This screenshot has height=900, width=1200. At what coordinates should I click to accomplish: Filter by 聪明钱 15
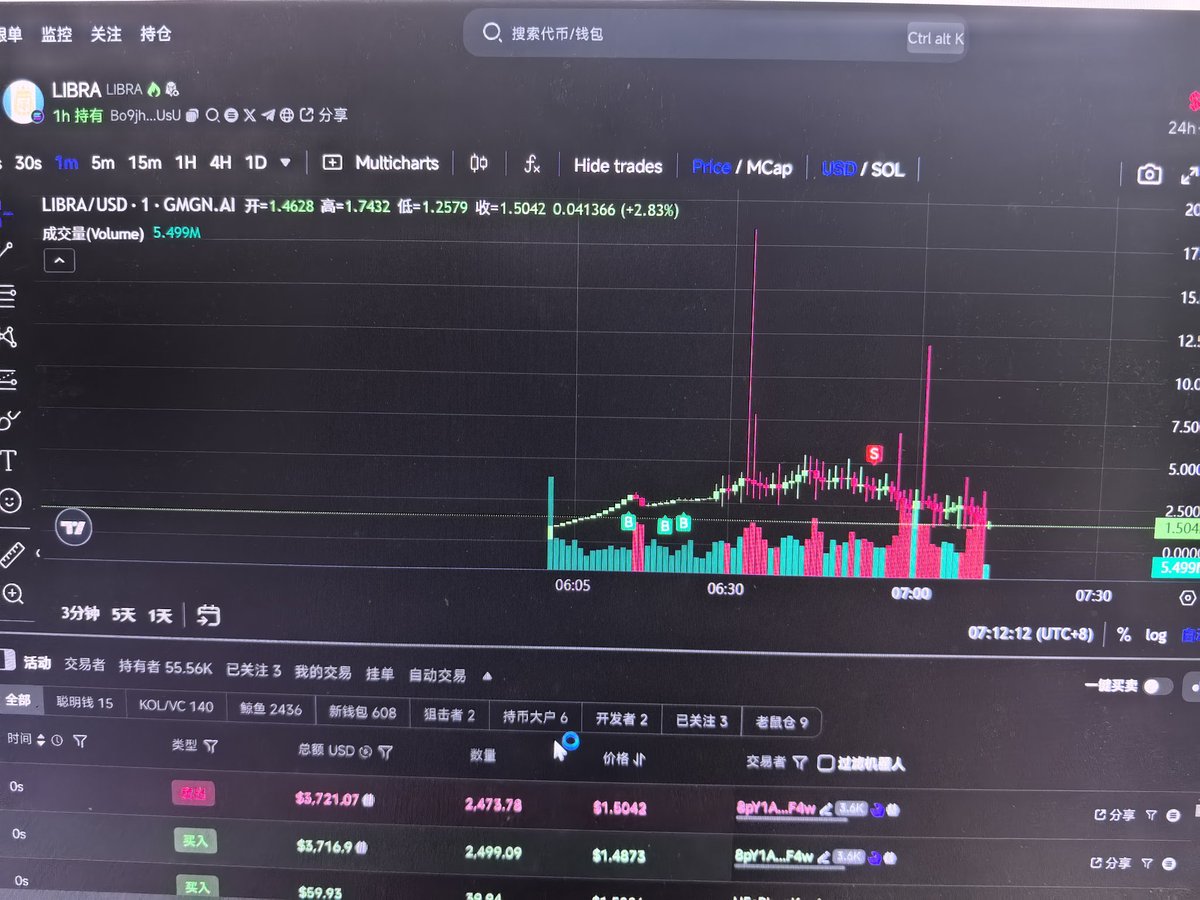point(84,703)
